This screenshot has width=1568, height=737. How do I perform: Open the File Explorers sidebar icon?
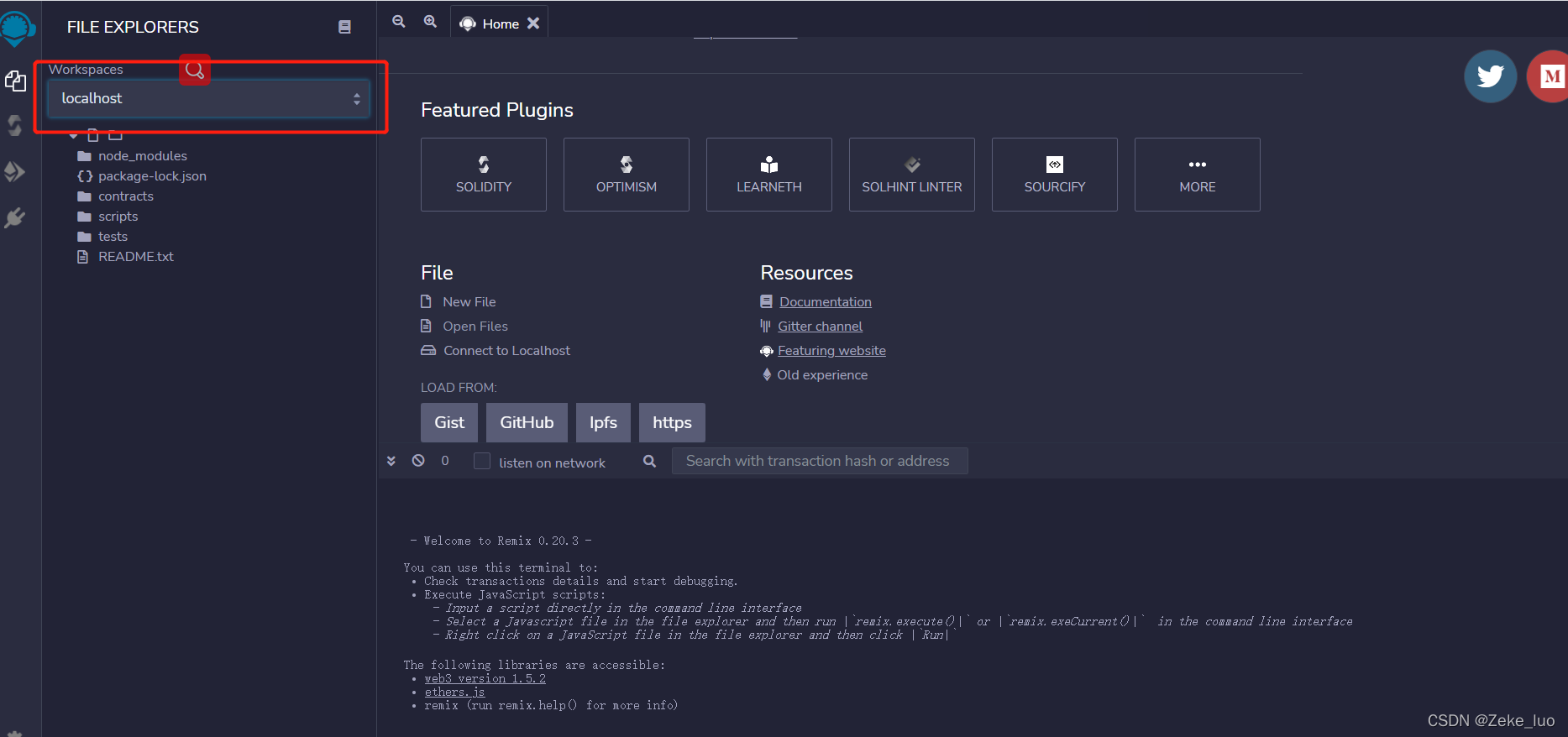15,81
